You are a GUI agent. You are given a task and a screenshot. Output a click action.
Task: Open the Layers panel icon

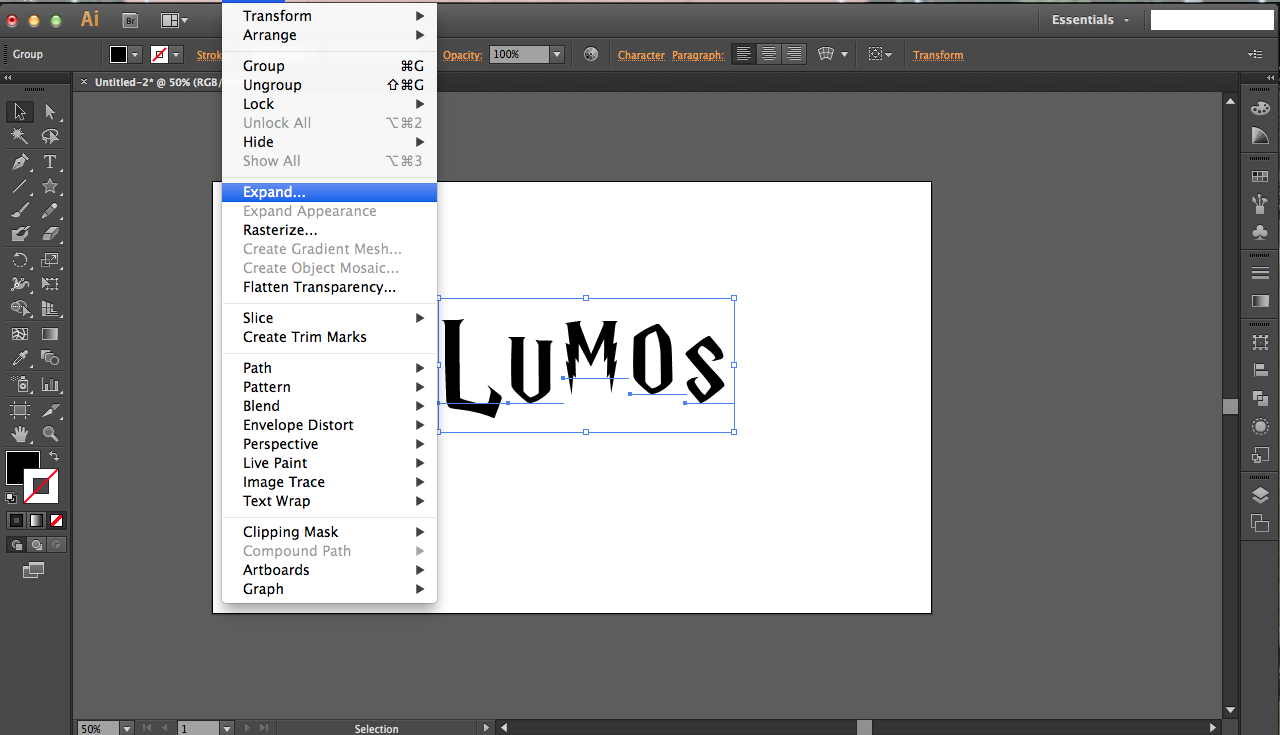[1260, 496]
